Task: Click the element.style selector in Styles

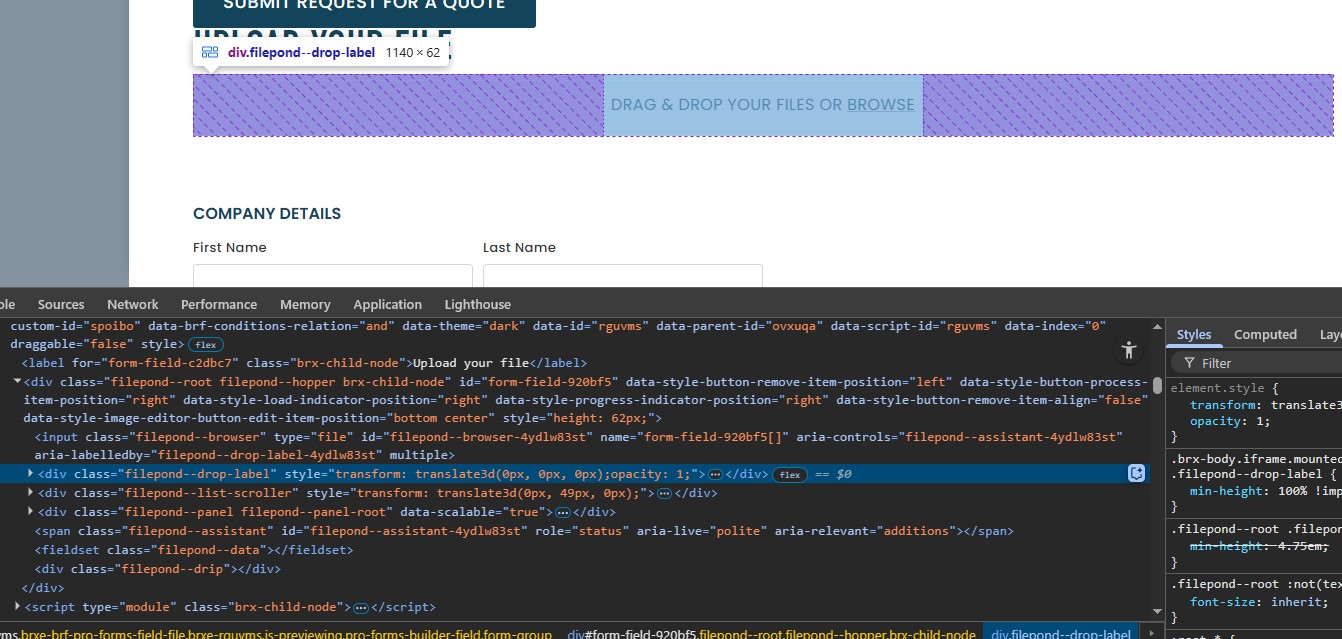Action: pos(1219,387)
